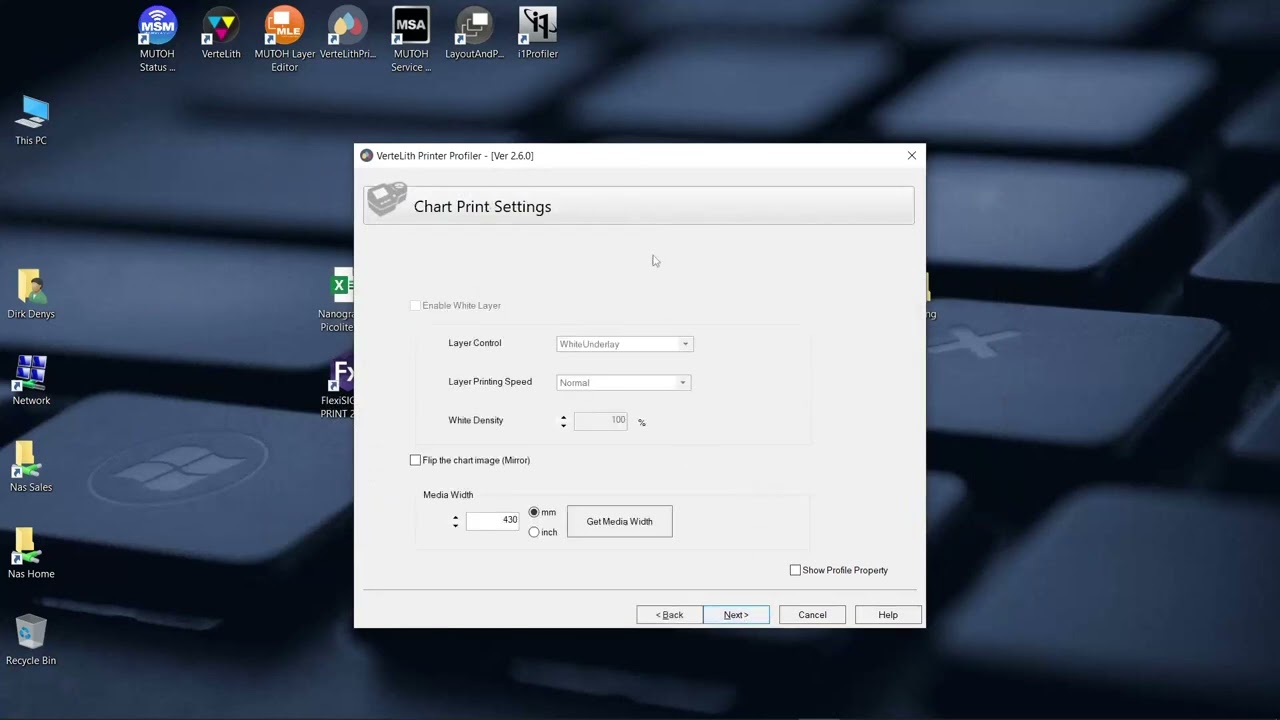Launch MUTOH Layer Editor shortcut

pyautogui.click(x=285, y=40)
